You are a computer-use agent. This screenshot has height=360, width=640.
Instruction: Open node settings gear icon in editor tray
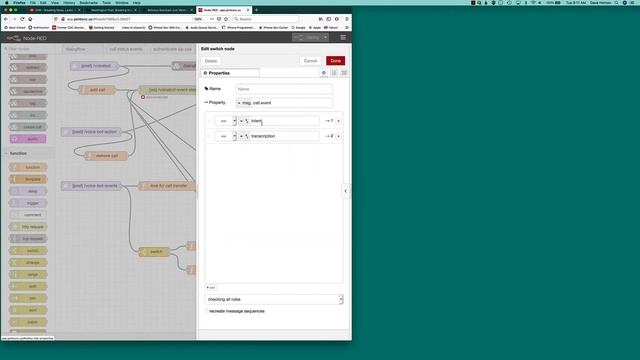[324, 73]
